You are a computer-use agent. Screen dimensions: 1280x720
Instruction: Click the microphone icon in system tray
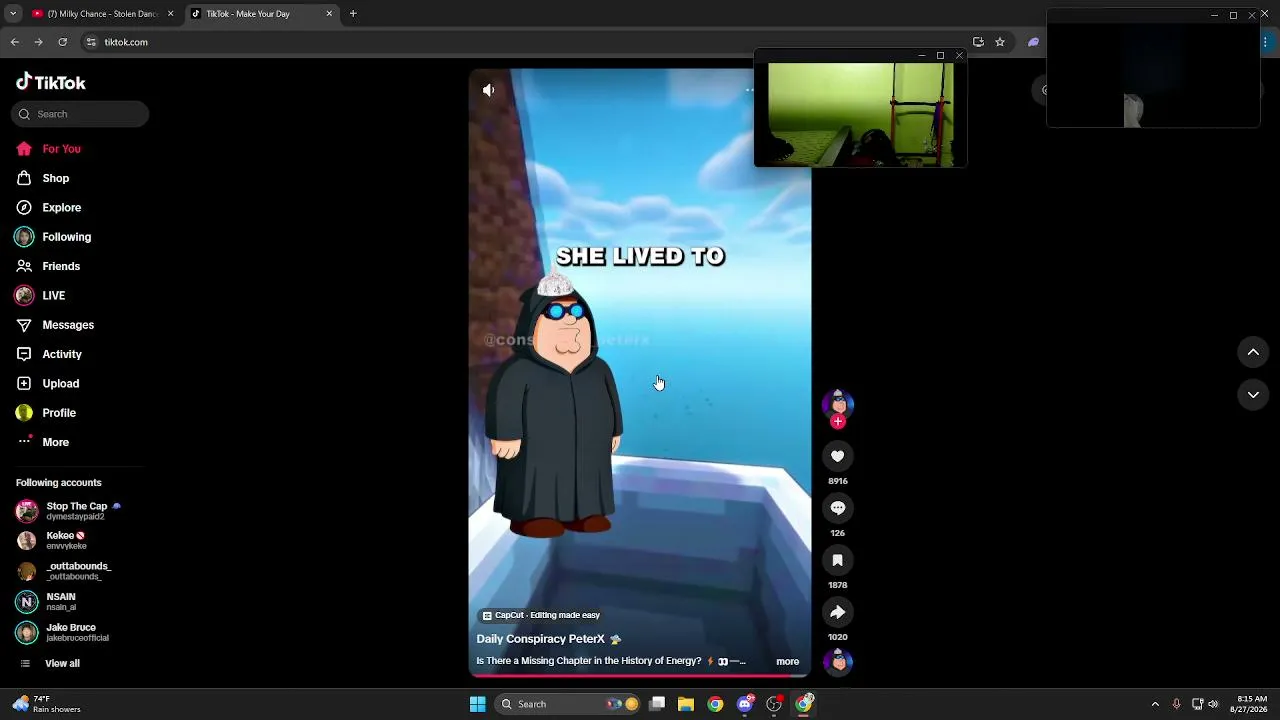(x=1177, y=704)
